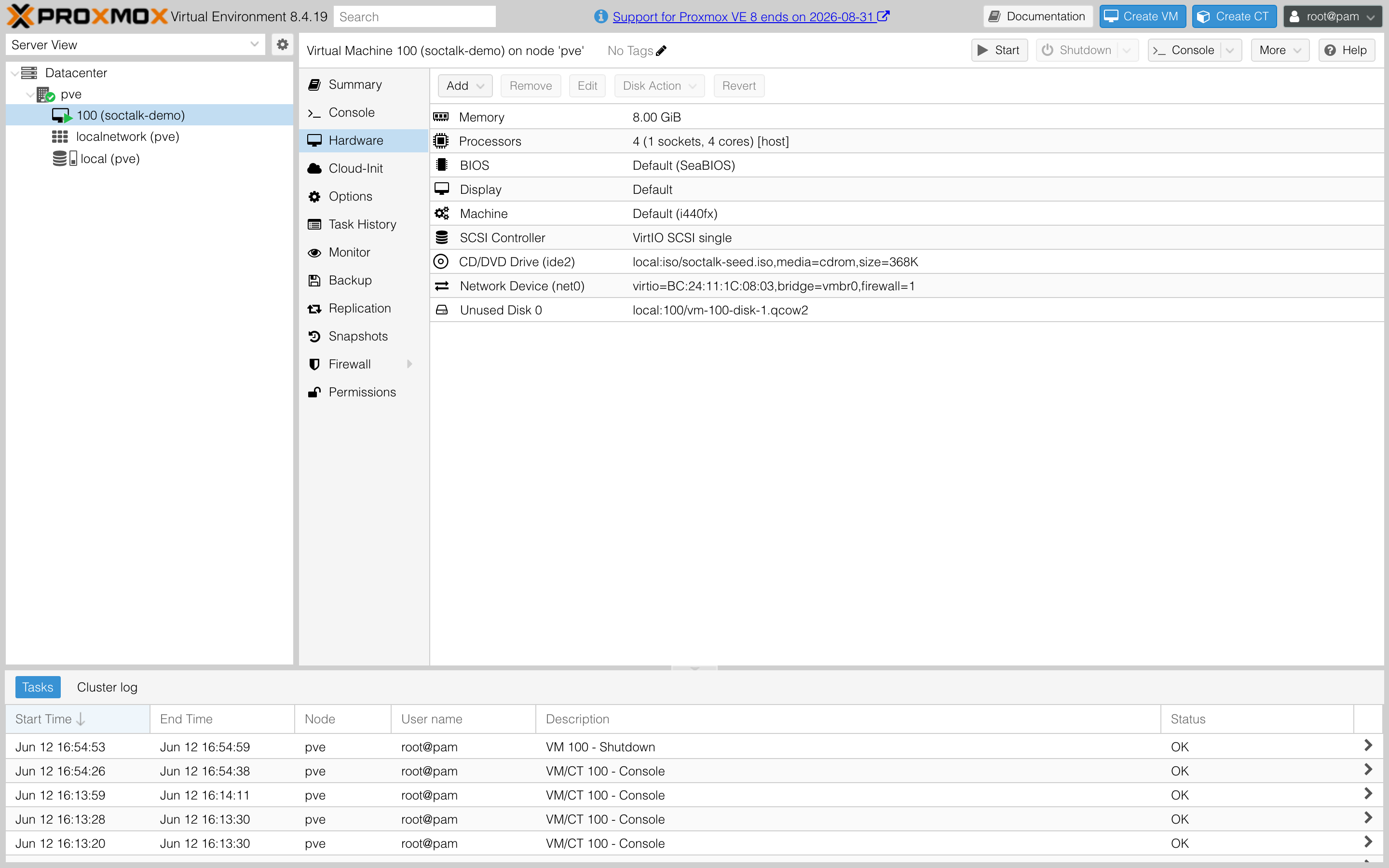
Task: Select the Hardware tab
Action: pyautogui.click(x=364, y=141)
